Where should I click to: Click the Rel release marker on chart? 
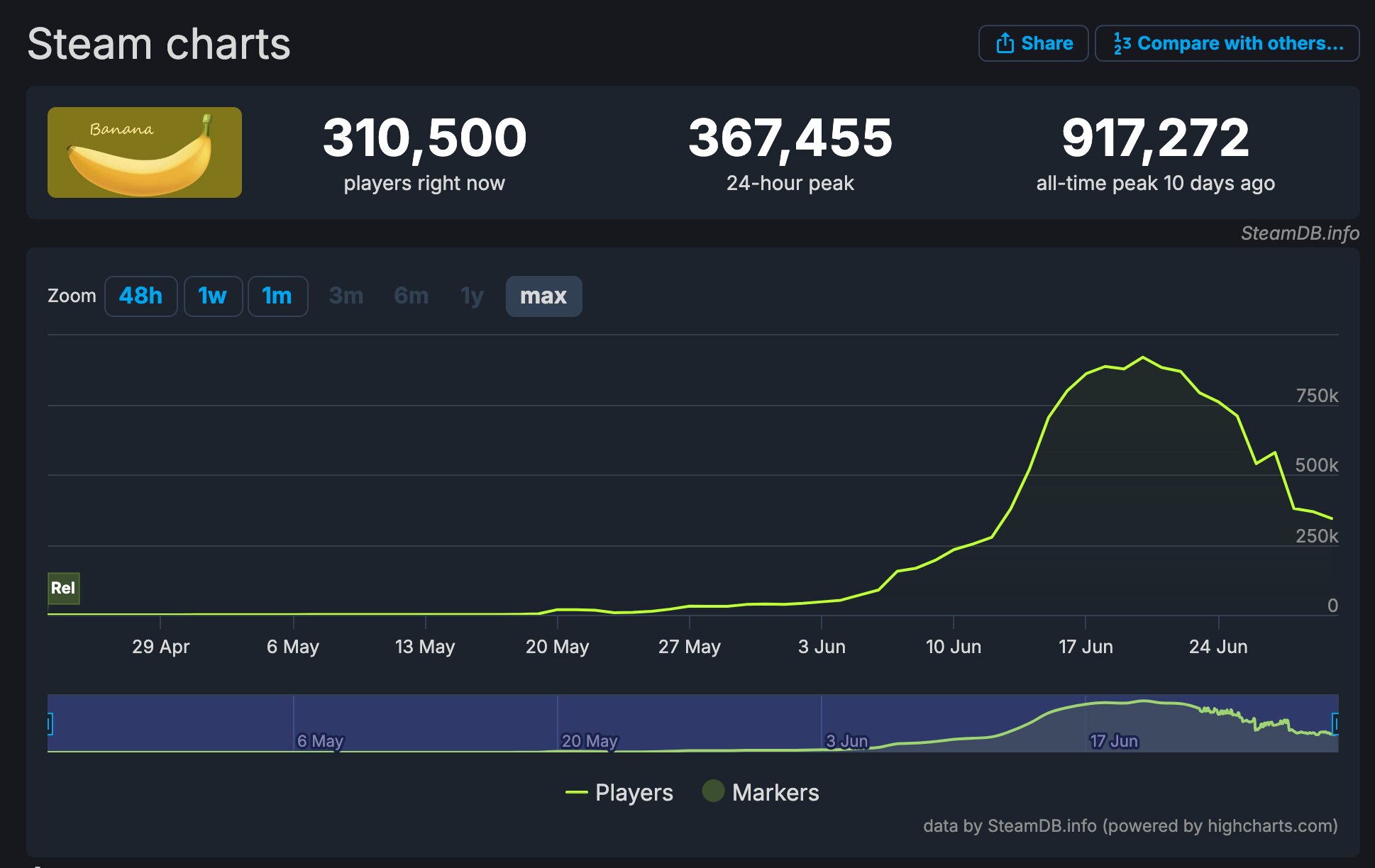[x=63, y=588]
